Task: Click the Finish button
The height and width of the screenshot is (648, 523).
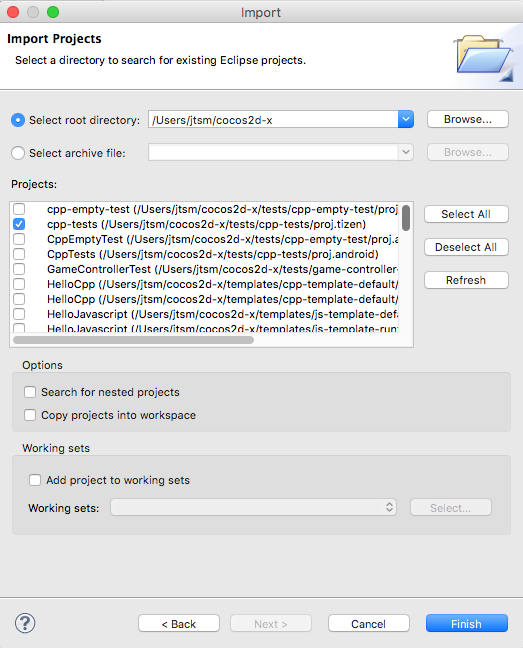Action: pyautogui.click(x=467, y=623)
